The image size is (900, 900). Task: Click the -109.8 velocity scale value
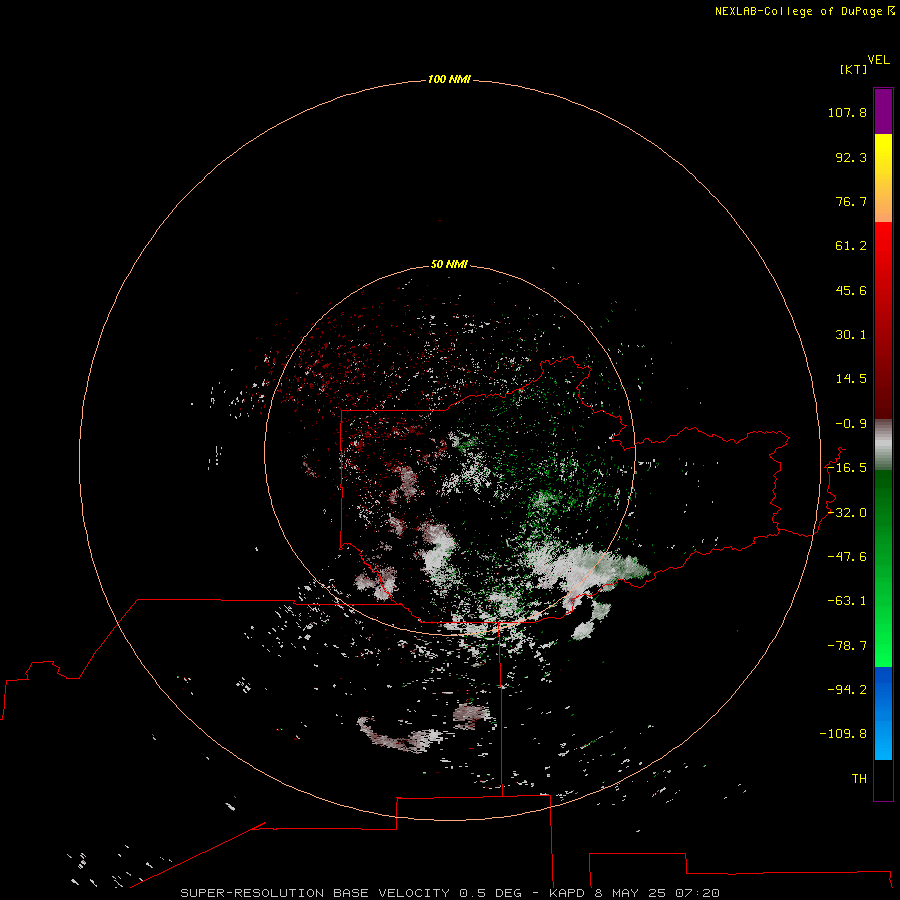(x=843, y=734)
